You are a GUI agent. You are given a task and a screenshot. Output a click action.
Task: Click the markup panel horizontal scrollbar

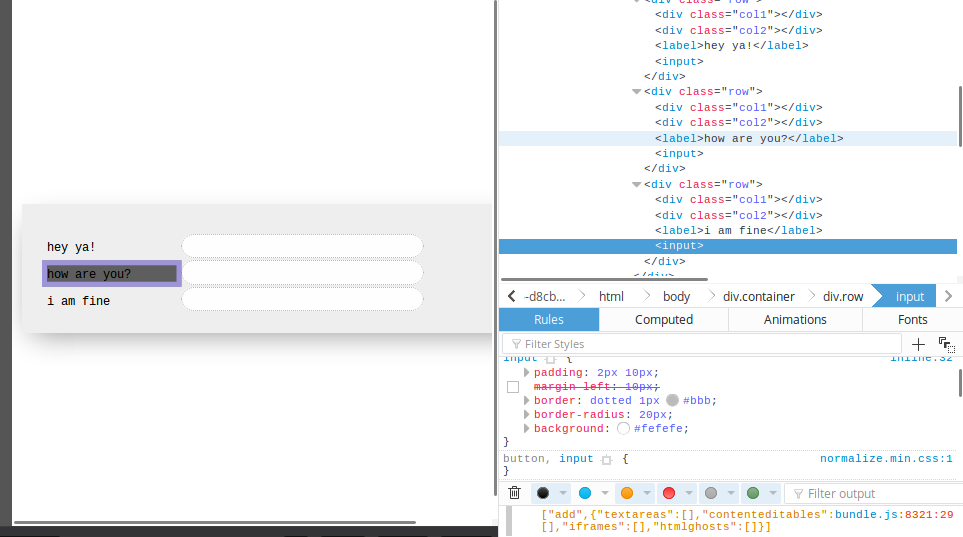click(x=604, y=279)
